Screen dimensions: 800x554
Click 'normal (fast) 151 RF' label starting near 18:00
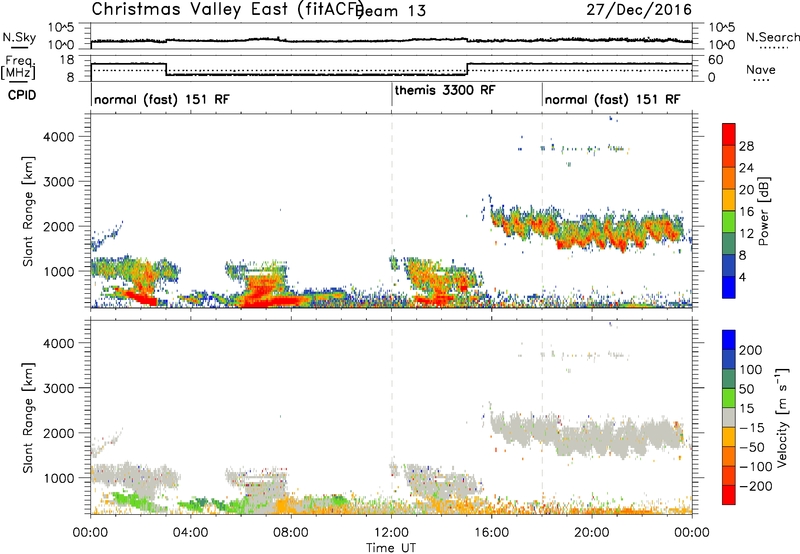(612, 99)
